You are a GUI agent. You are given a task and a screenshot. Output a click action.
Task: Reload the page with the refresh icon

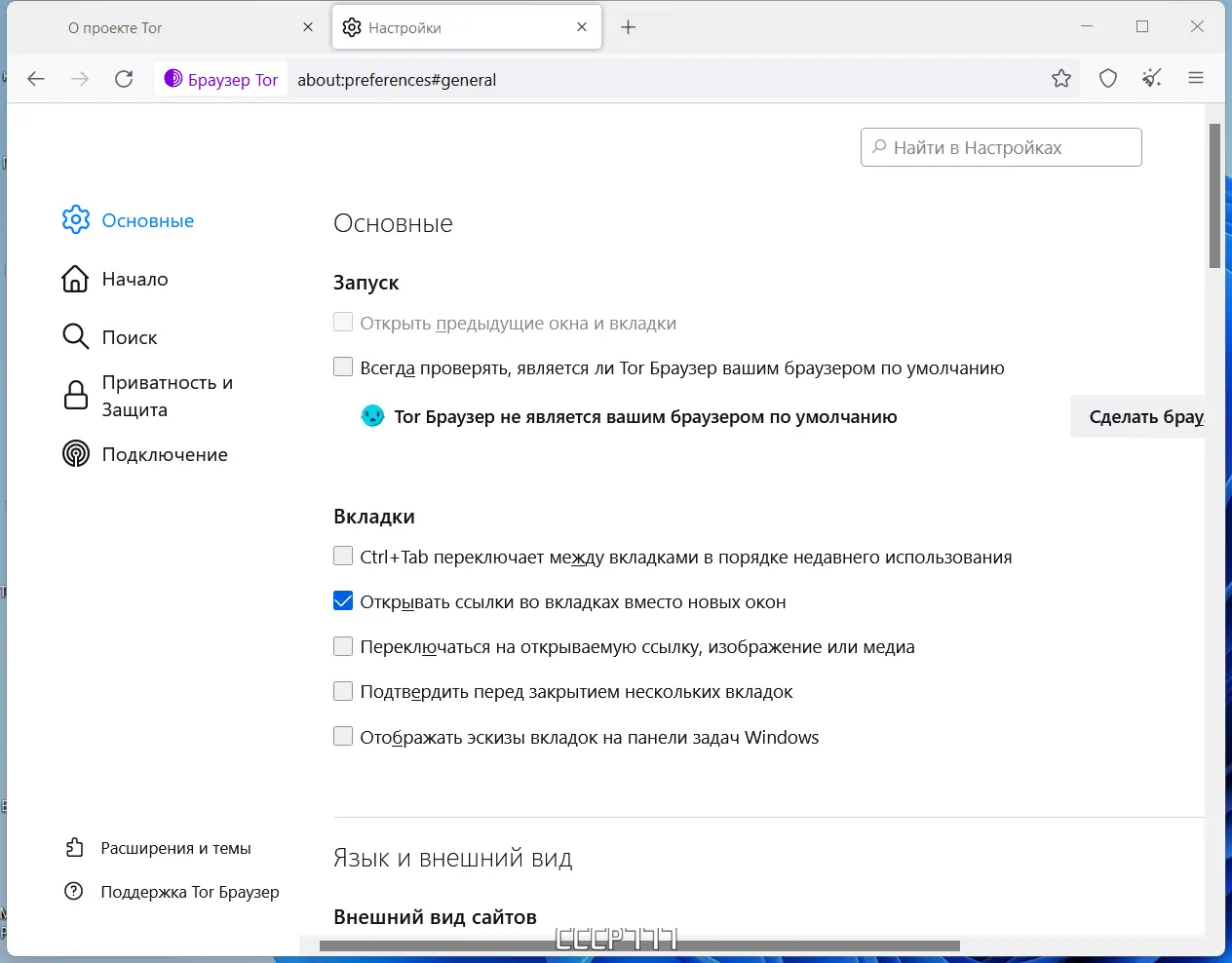tap(124, 79)
